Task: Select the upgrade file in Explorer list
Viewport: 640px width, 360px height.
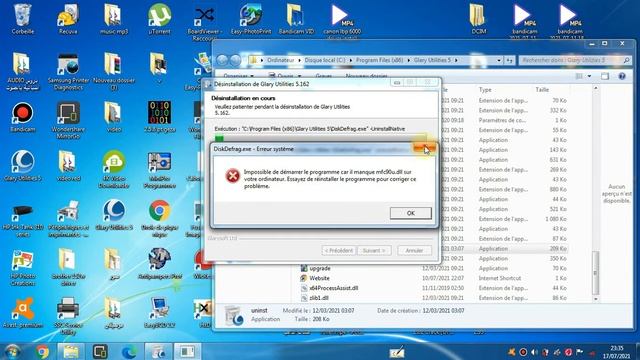Action: pos(320,268)
